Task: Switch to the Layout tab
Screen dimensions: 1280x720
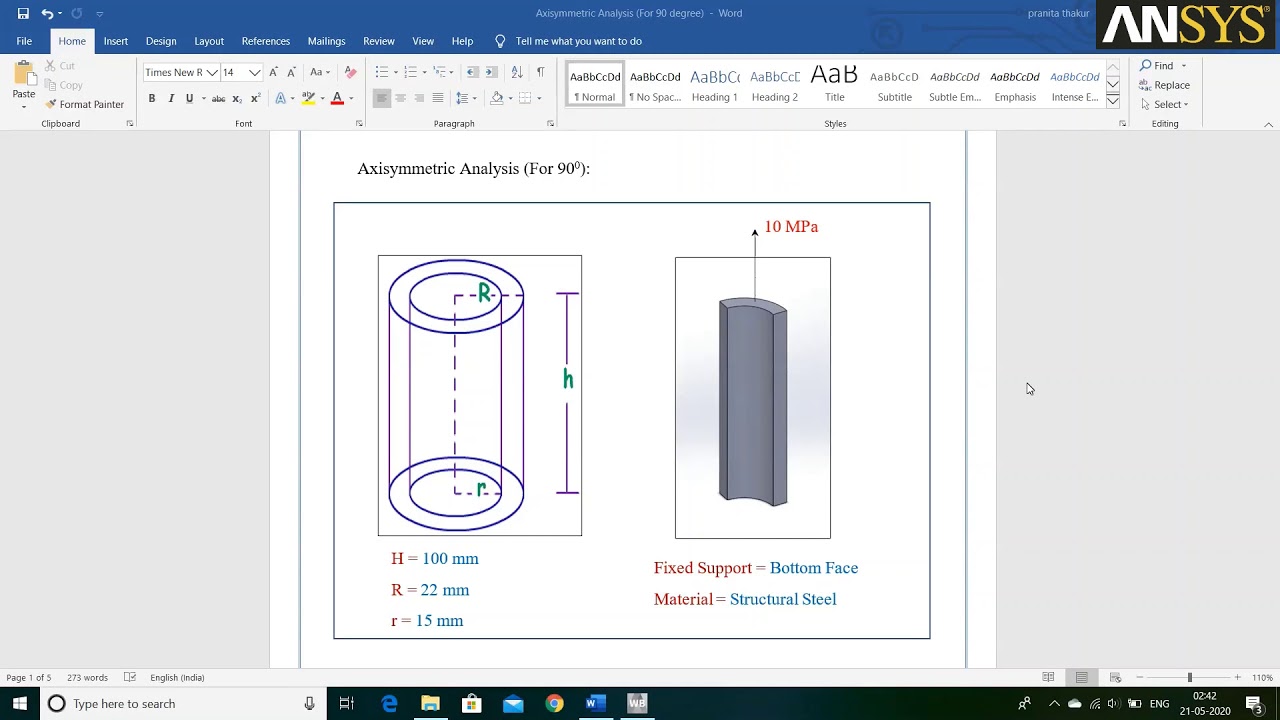Action: tap(209, 41)
